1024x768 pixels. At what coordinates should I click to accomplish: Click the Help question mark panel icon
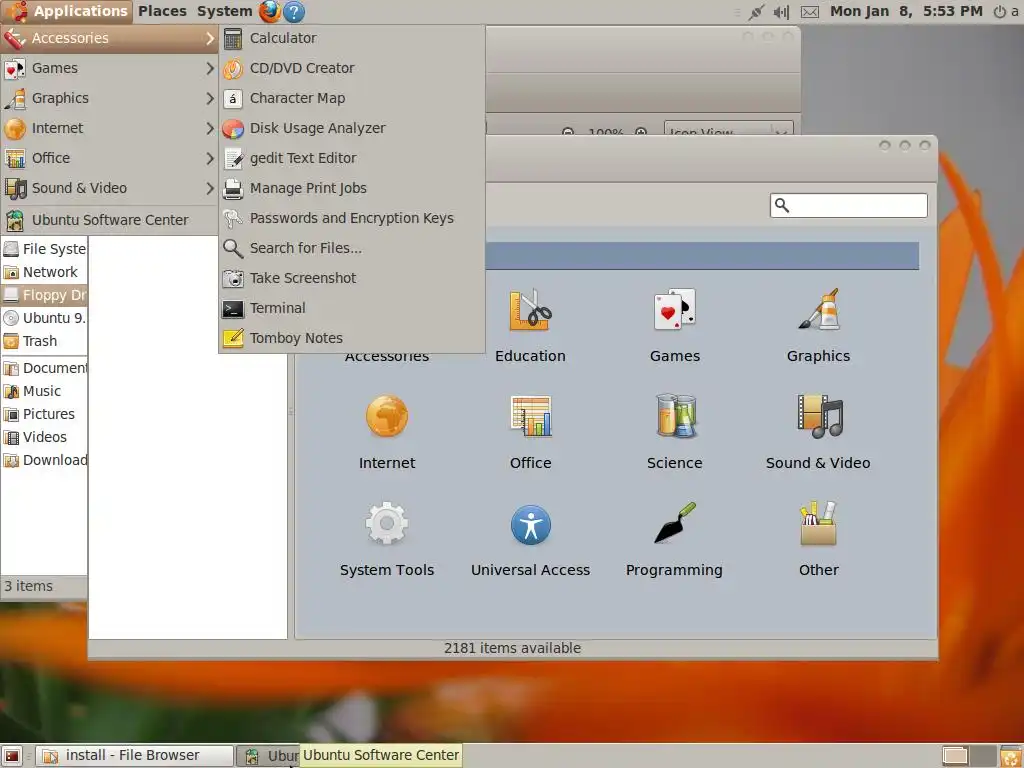click(294, 11)
